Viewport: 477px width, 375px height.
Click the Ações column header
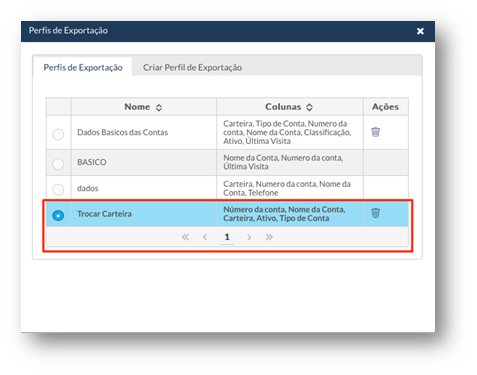386,107
